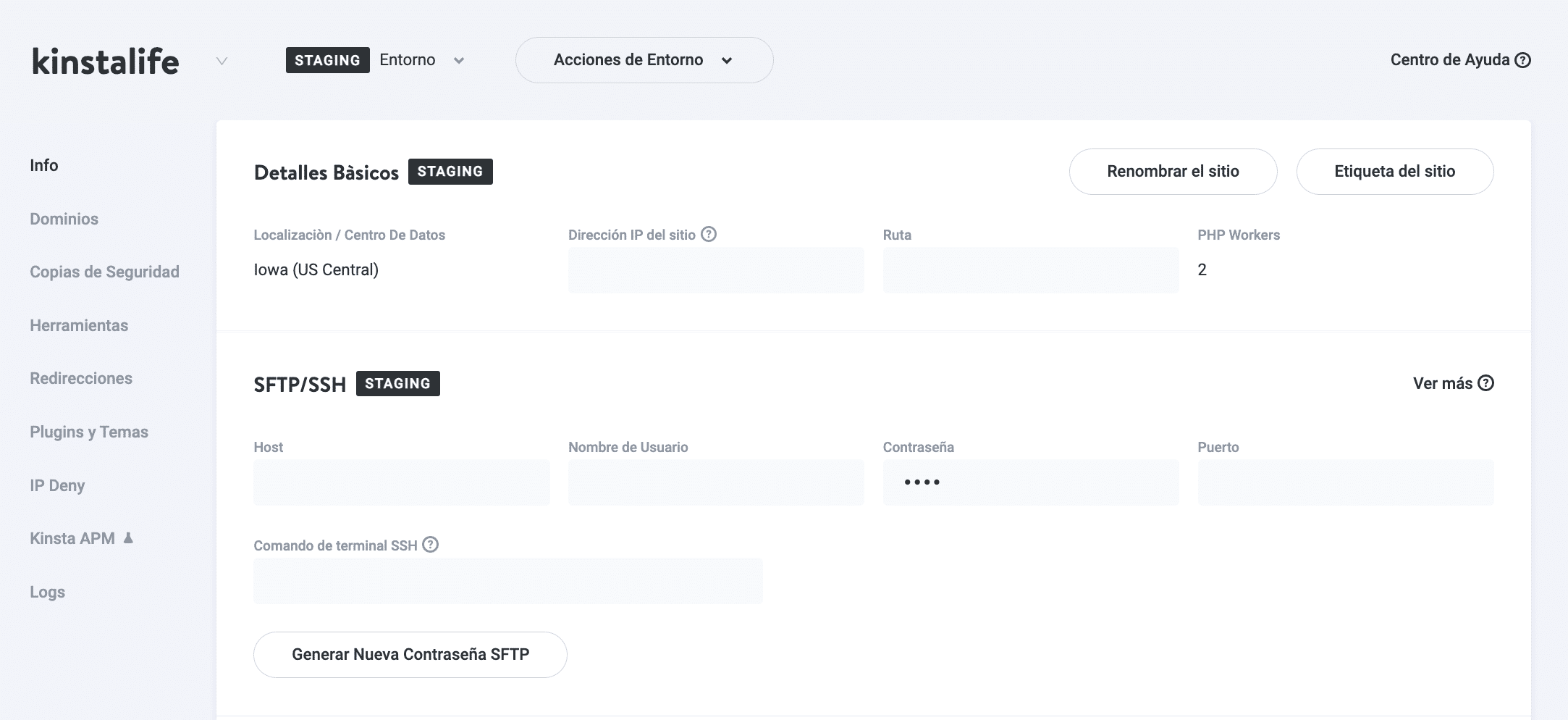
Task: Click help icon beside Comando de terminal SSH
Action: pos(430,545)
